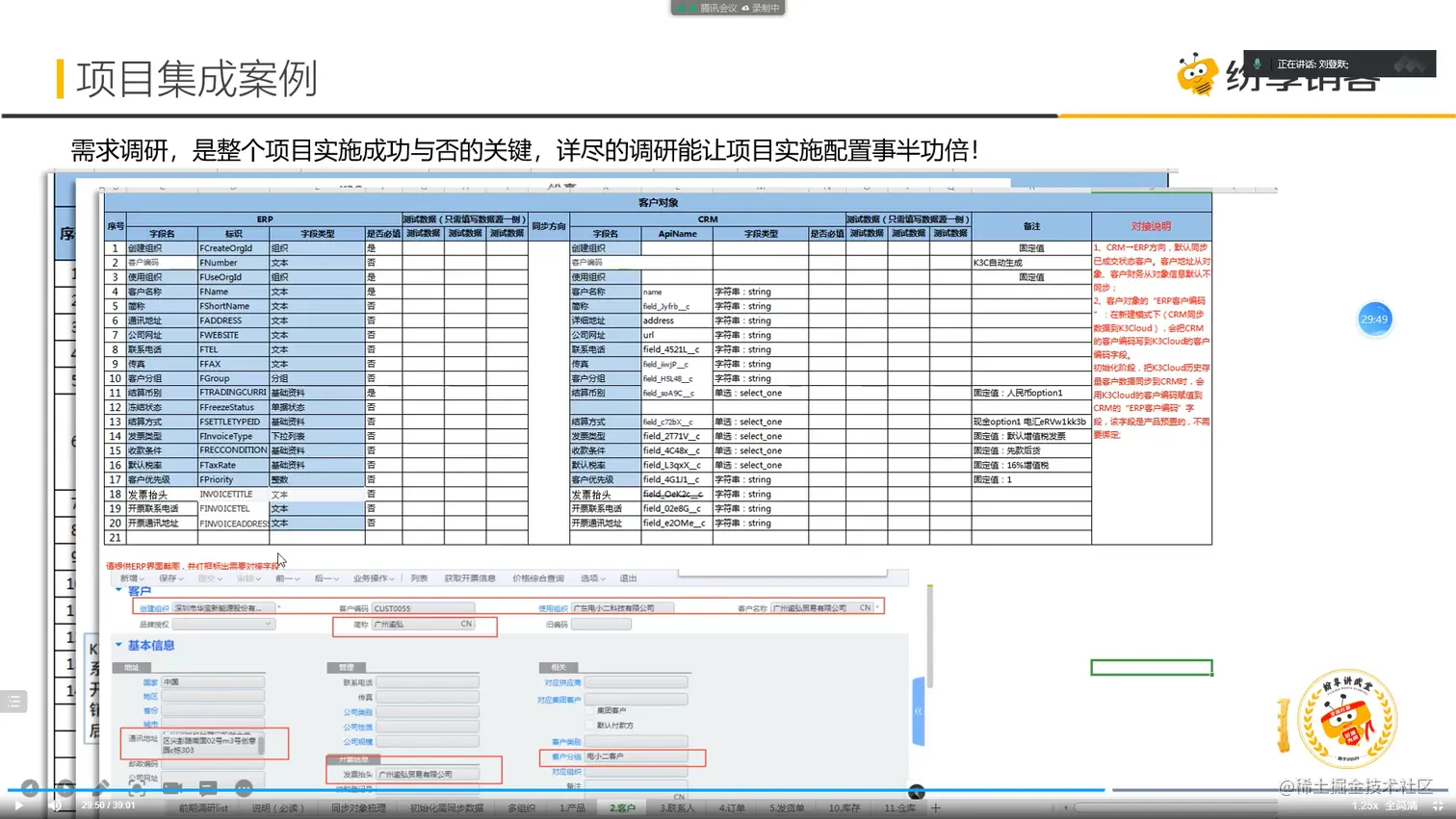The width and height of the screenshot is (1456, 819).
Task: Mute the video with the speaker icon
Action: tap(56, 806)
